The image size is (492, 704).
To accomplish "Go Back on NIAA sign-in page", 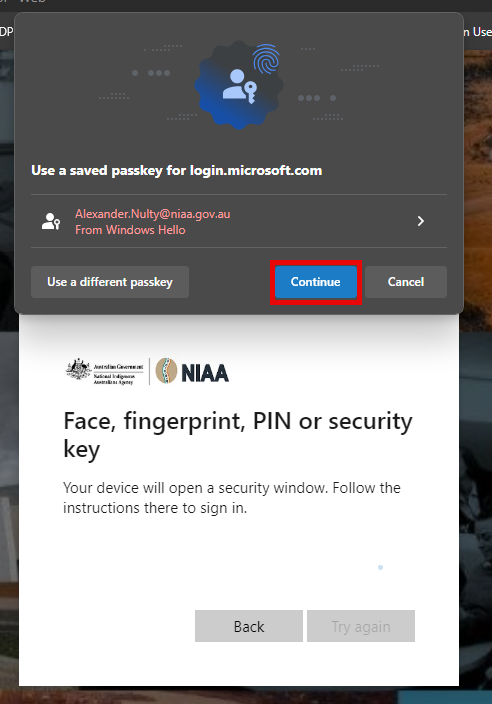I will coord(249,626).
